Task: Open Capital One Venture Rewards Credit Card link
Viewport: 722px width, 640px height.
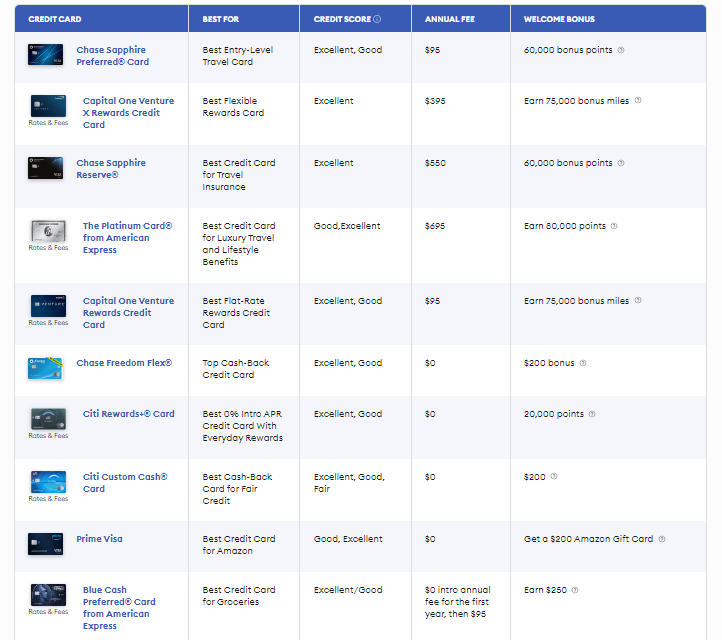Action: point(128,313)
